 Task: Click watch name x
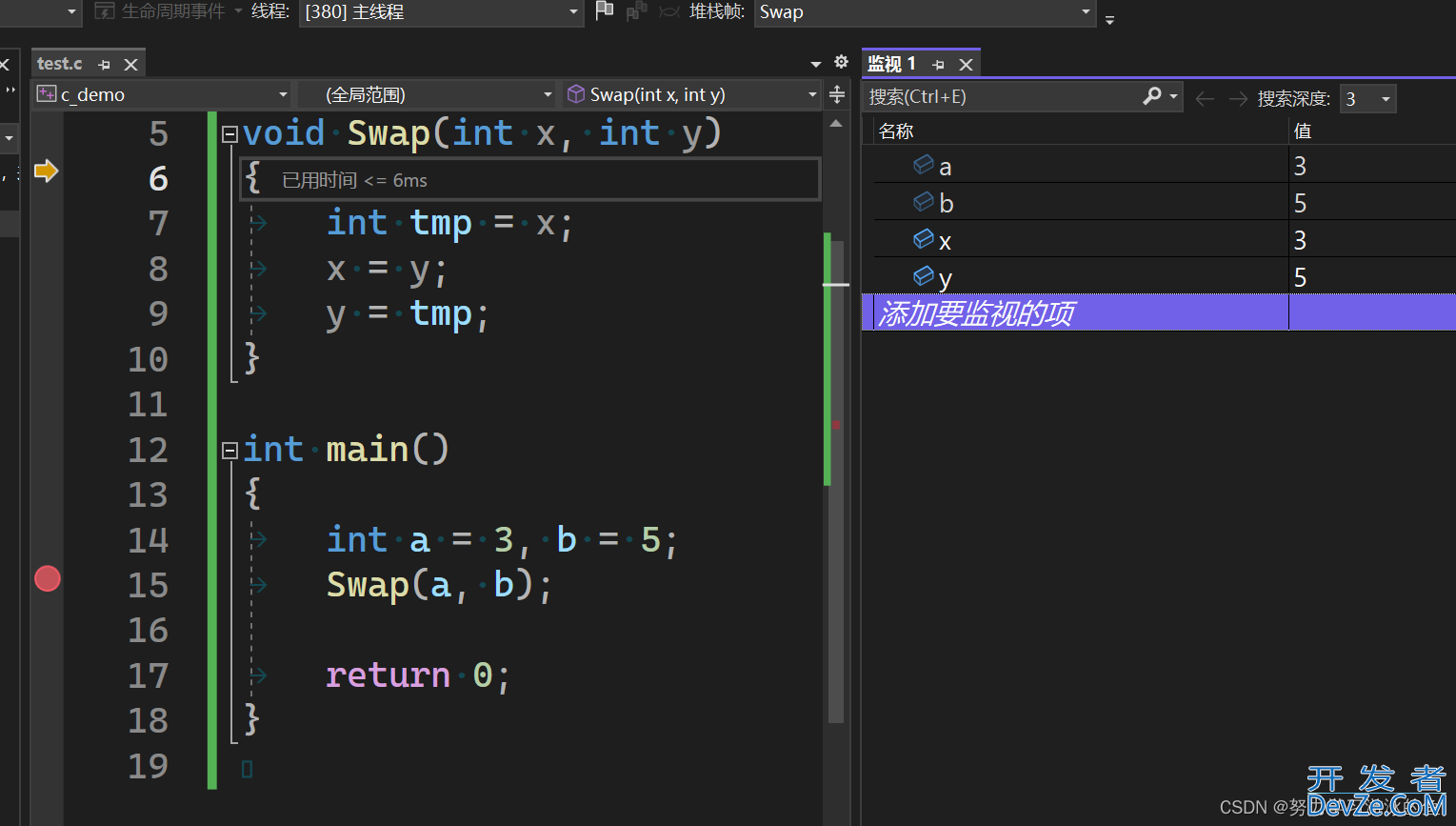coord(945,242)
